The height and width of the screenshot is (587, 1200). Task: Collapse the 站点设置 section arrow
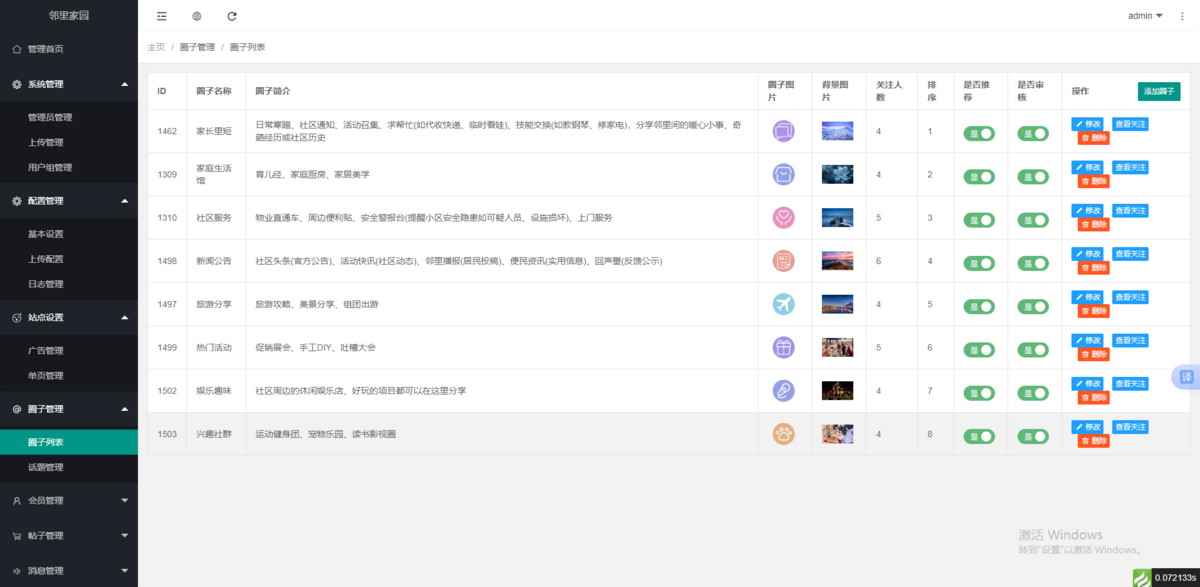[124, 318]
